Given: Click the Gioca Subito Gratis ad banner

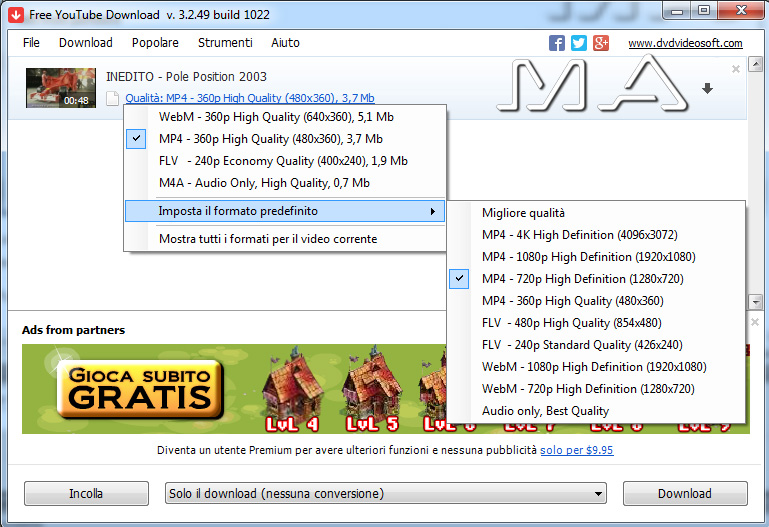Looking at the screenshot, I should click(x=140, y=391).
